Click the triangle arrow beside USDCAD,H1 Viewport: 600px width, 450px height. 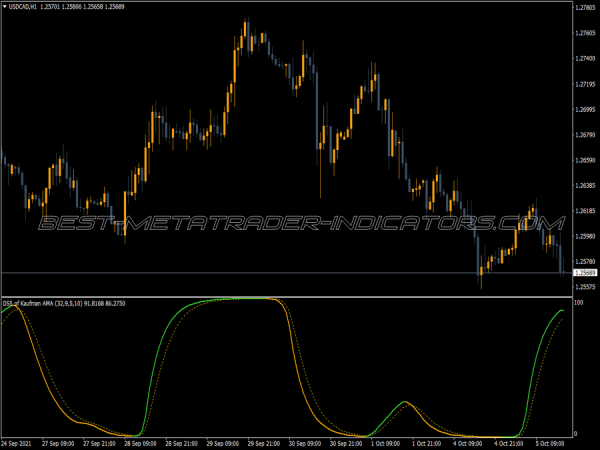4,8
